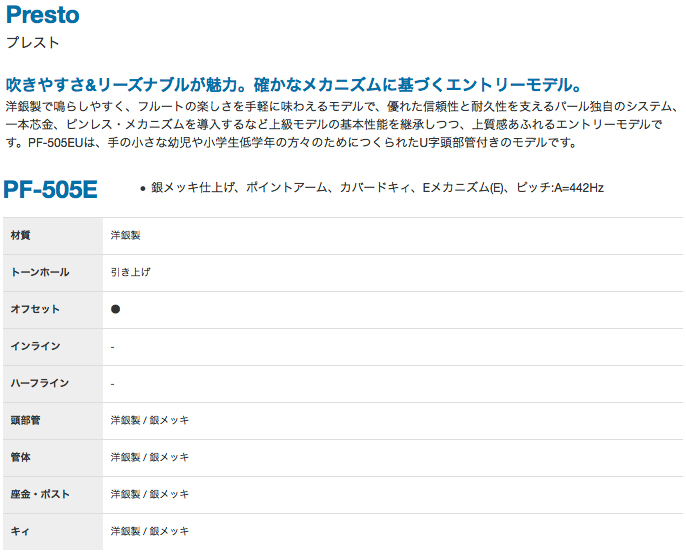Click the black dot in the オフセット row

tap(115, 309)
